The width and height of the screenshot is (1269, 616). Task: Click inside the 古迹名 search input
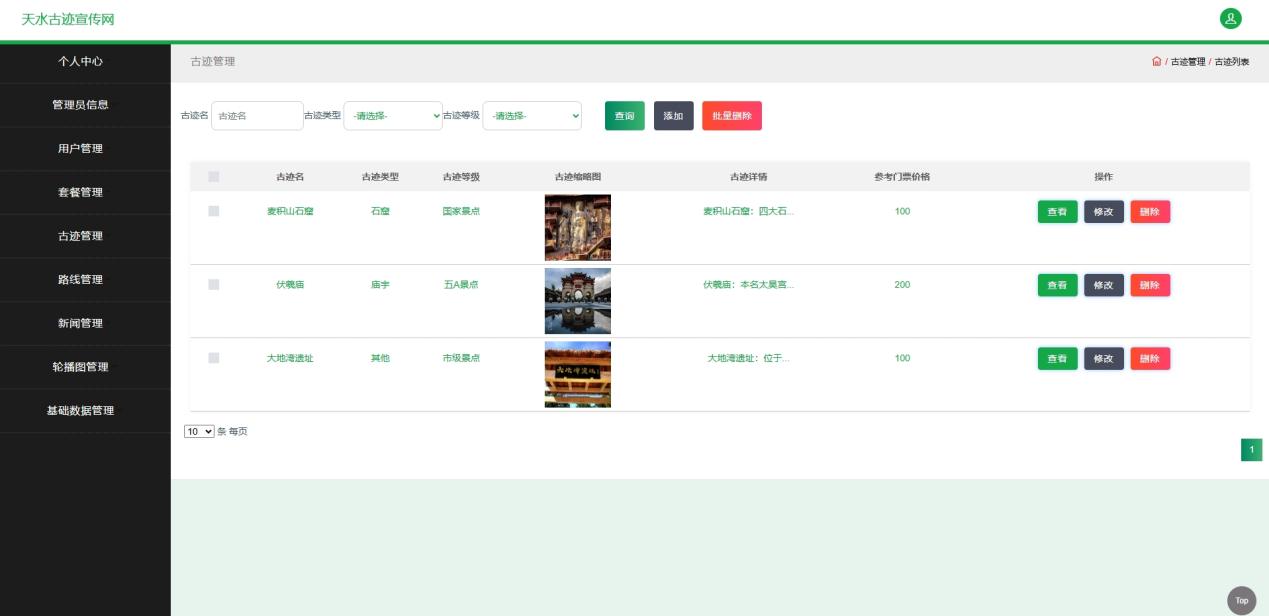[257, 115]
